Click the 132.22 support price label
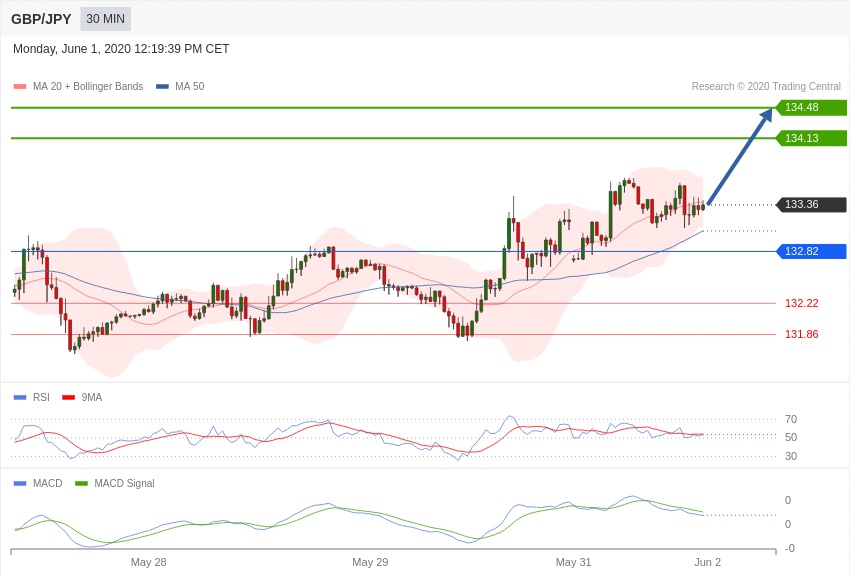 click(801, 303)
